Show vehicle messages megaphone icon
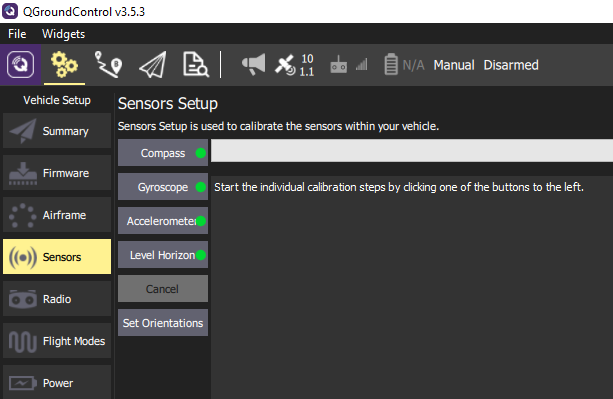This screenshot has width=613, height=399. (x=253, y=64)
